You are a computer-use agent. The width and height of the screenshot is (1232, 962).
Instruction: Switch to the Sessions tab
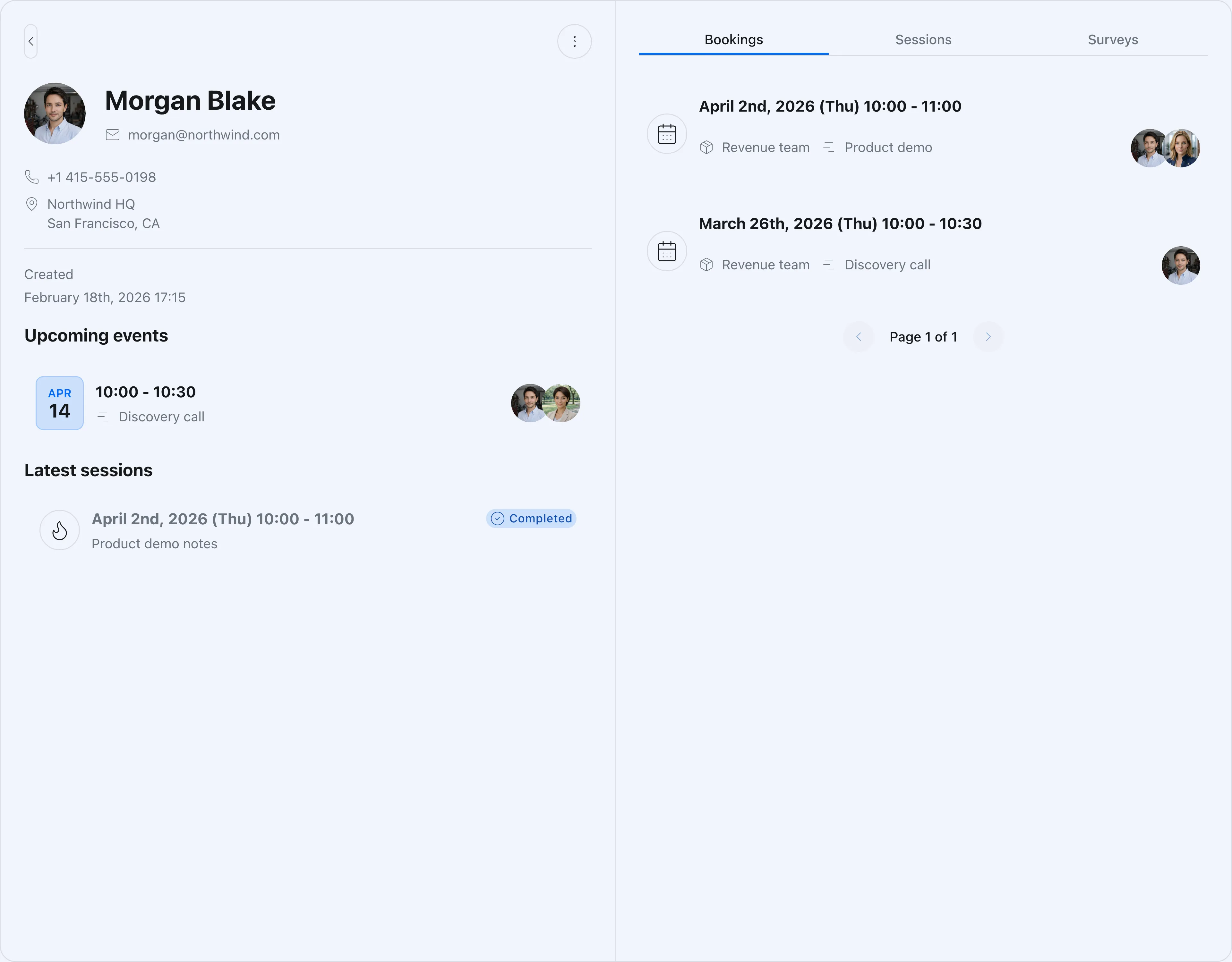923,39
